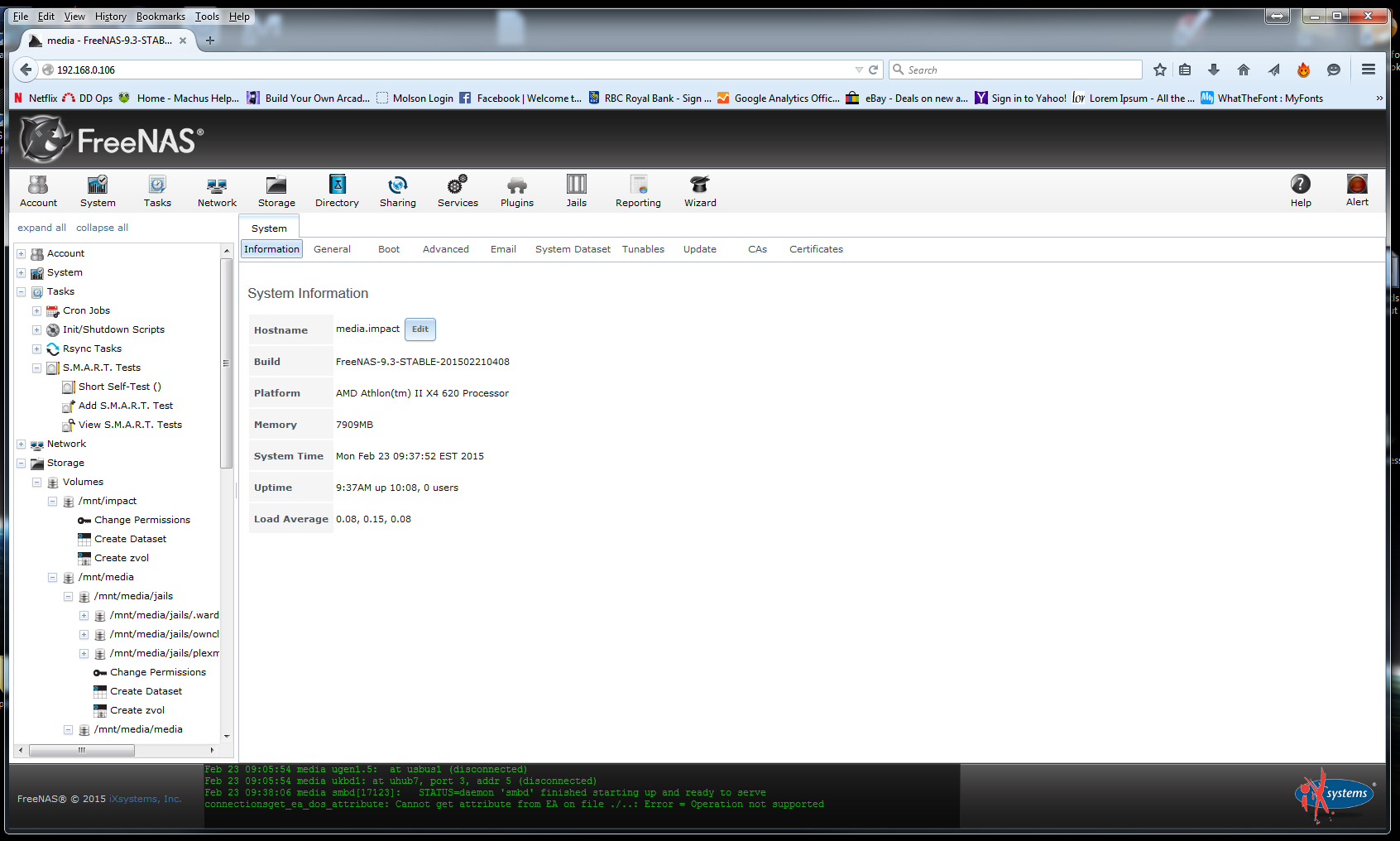Expand the Account tree node
Viewport: 1400px width, 841px height.
[x=22, y=253]
